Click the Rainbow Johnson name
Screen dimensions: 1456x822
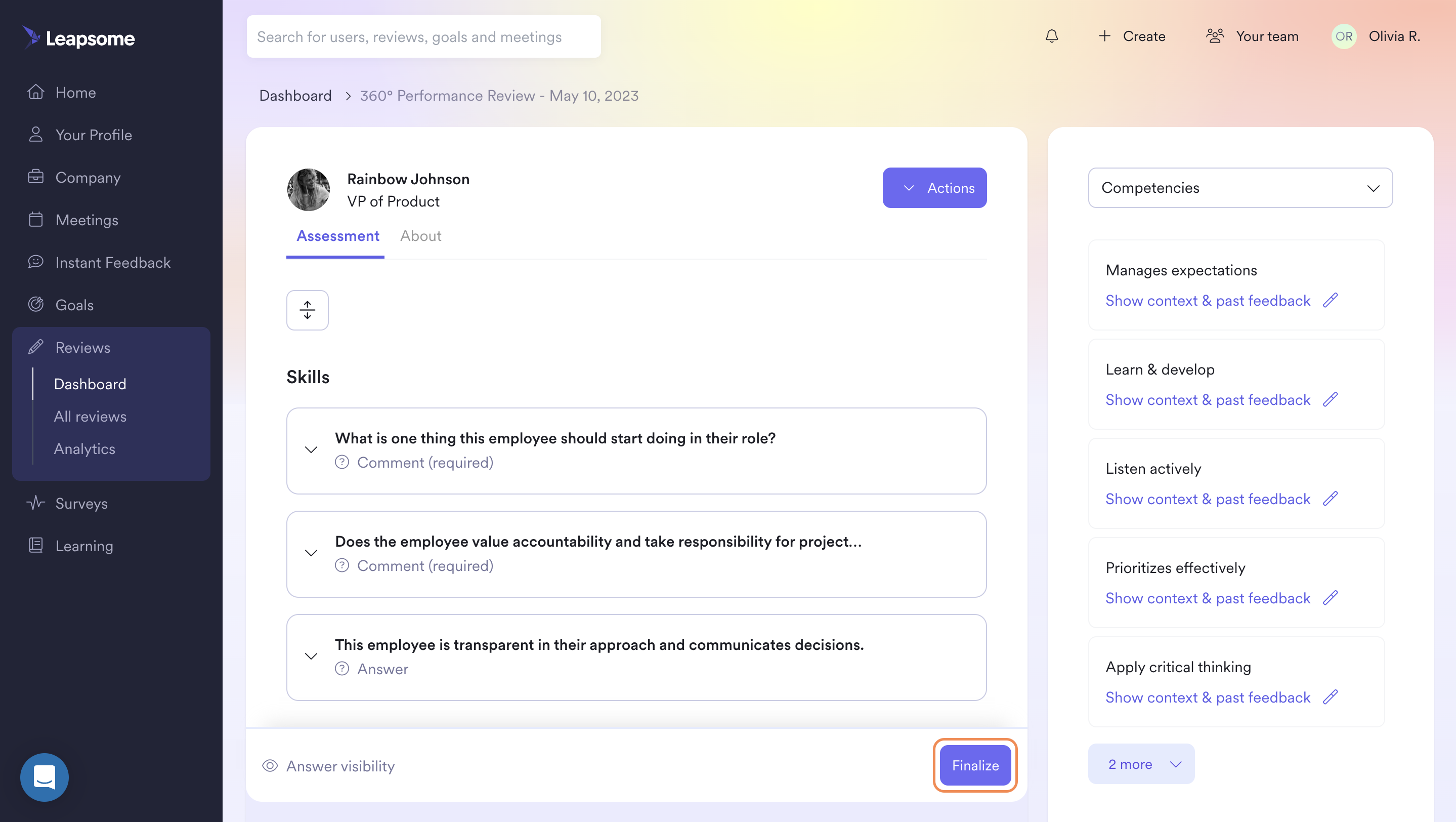pyautogui.click(x=408, y=179)
